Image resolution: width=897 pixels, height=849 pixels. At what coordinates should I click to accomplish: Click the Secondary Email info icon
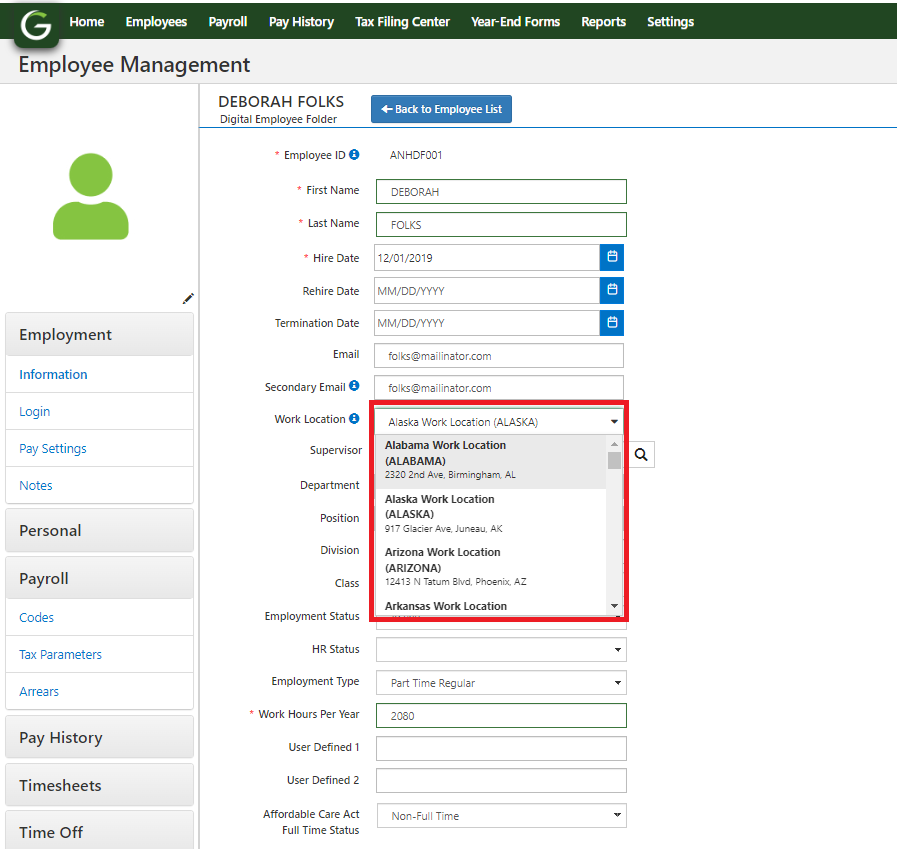tap(354, 386)
